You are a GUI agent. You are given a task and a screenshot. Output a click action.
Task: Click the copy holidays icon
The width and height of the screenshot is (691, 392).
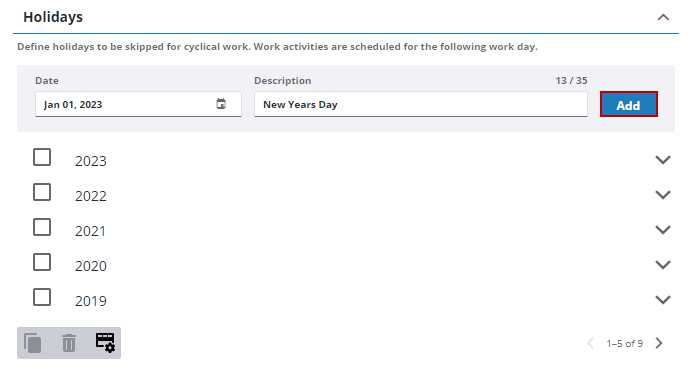tap(33, 343)
